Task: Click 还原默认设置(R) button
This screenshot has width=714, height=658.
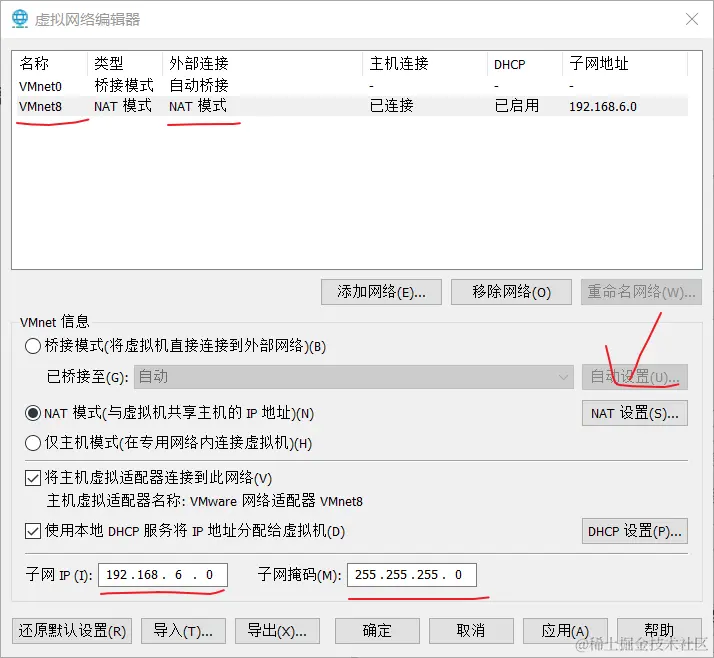Action: point(72,631)
